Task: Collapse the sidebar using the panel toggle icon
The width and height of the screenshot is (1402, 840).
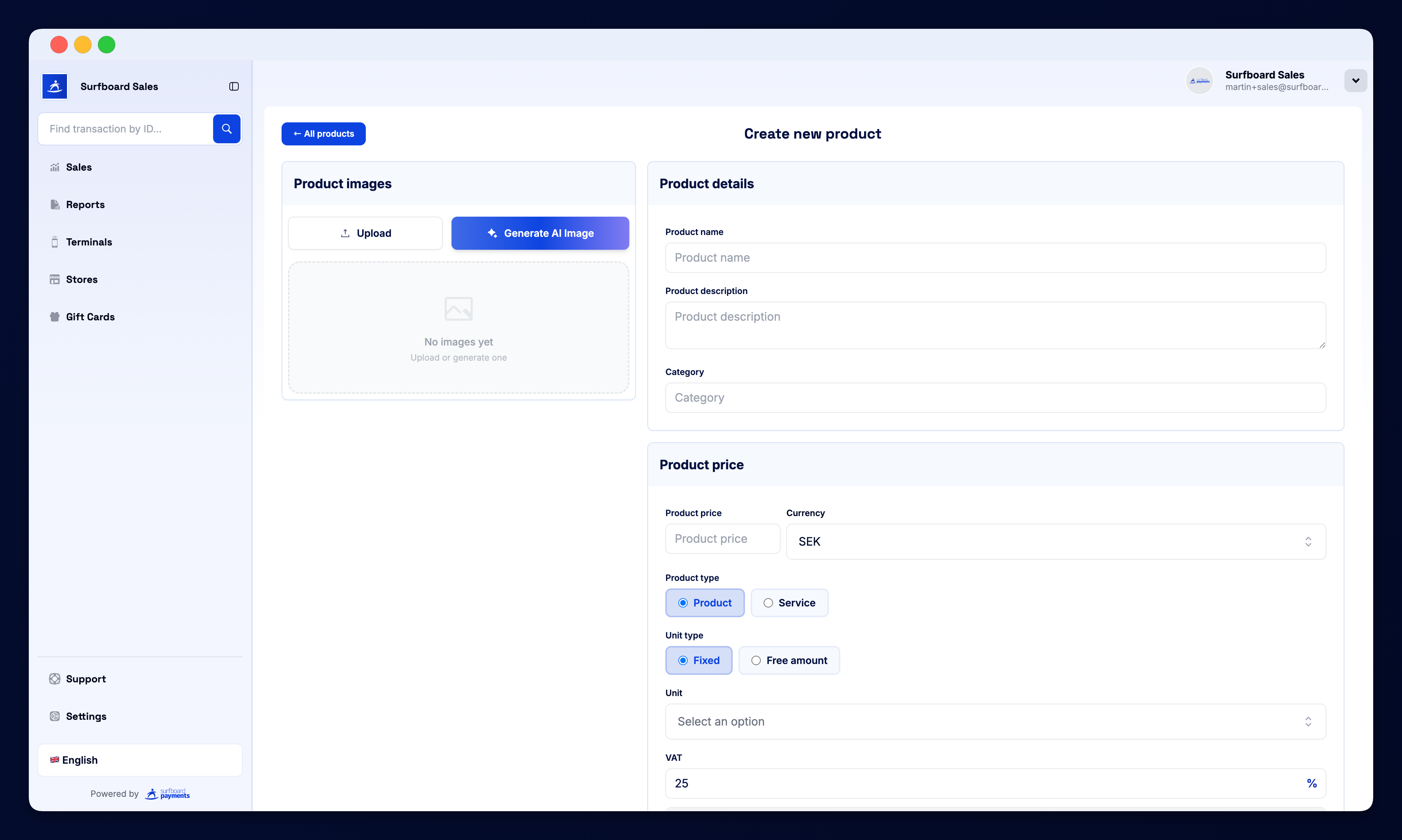Action: pyautogui.click(x=234, y=86)
